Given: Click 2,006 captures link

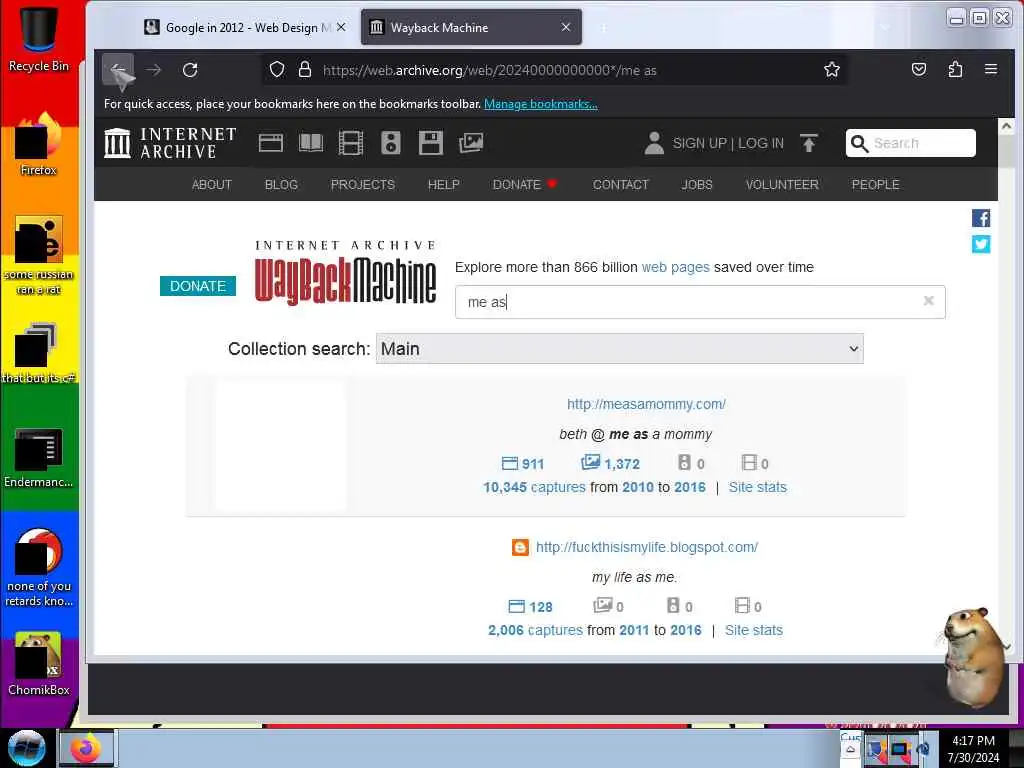Looking at the screenshot, I should pyautogui.click(x=535, y=630).
